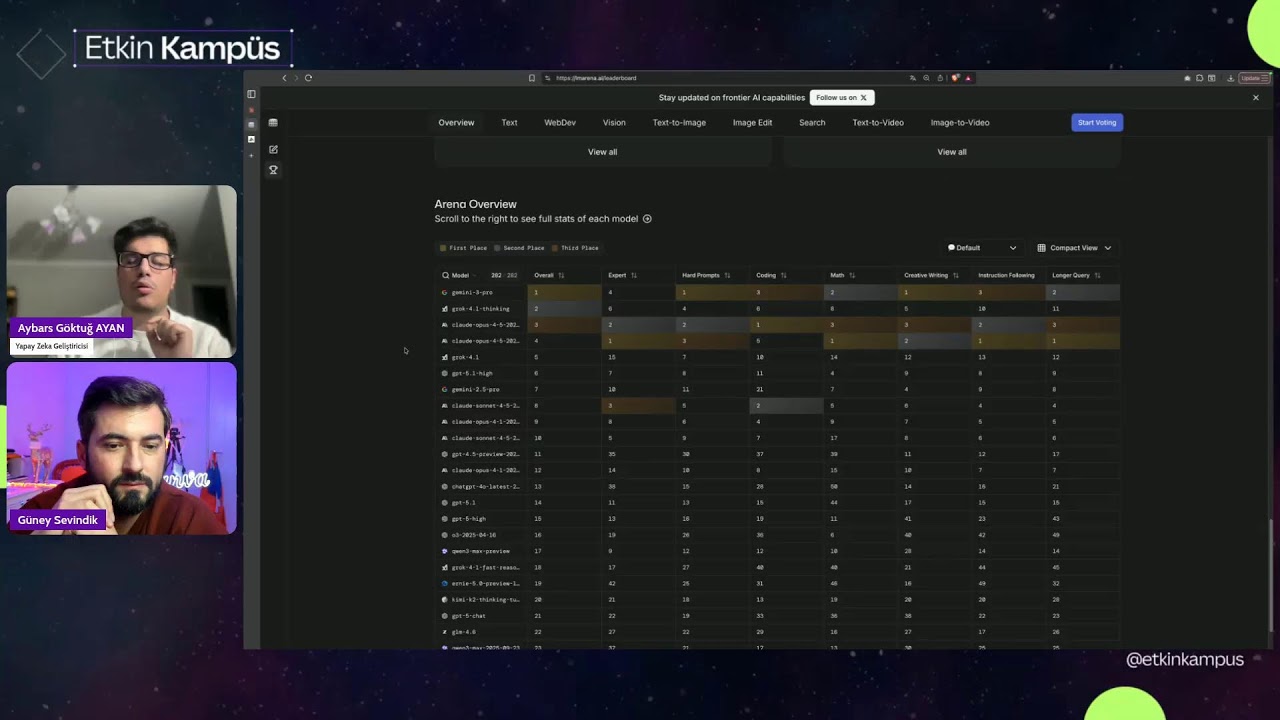This screenshot has width=1280, height=720.
Task: Click the Baidu icon beside ernie-5.0-preview
Action: [x=445, y=583]
